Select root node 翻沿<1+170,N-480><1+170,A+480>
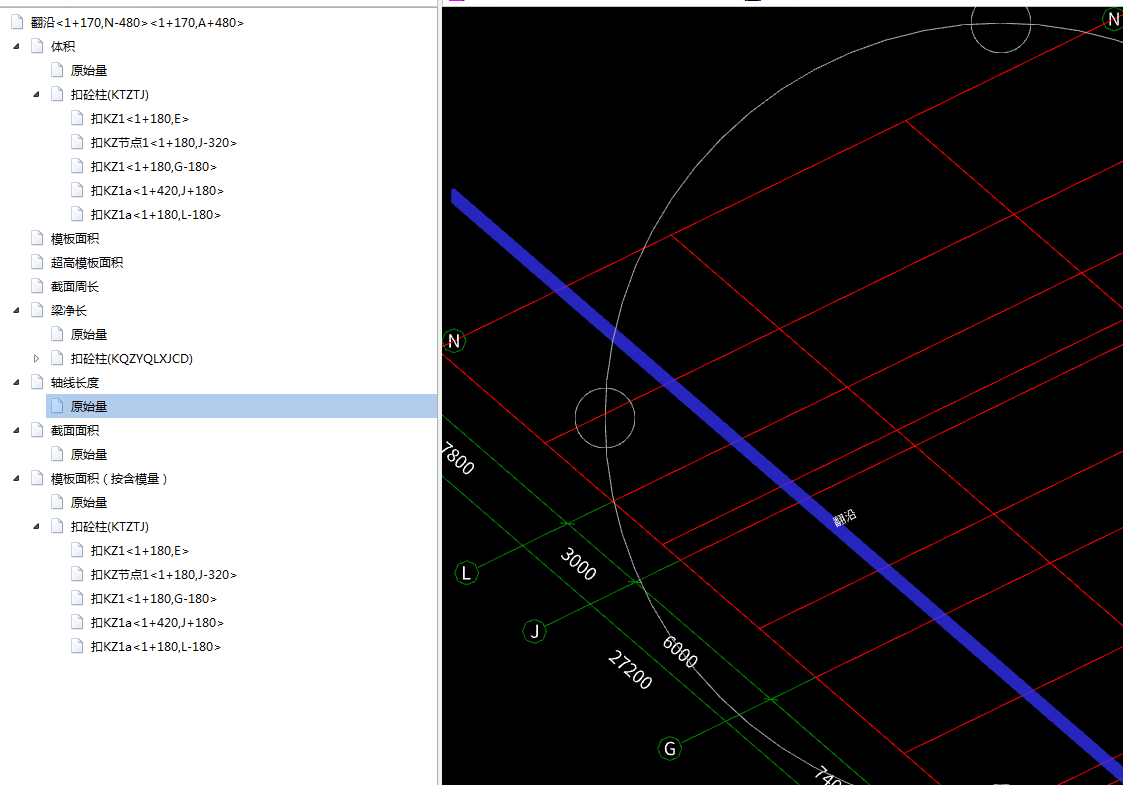 point(137,23)
